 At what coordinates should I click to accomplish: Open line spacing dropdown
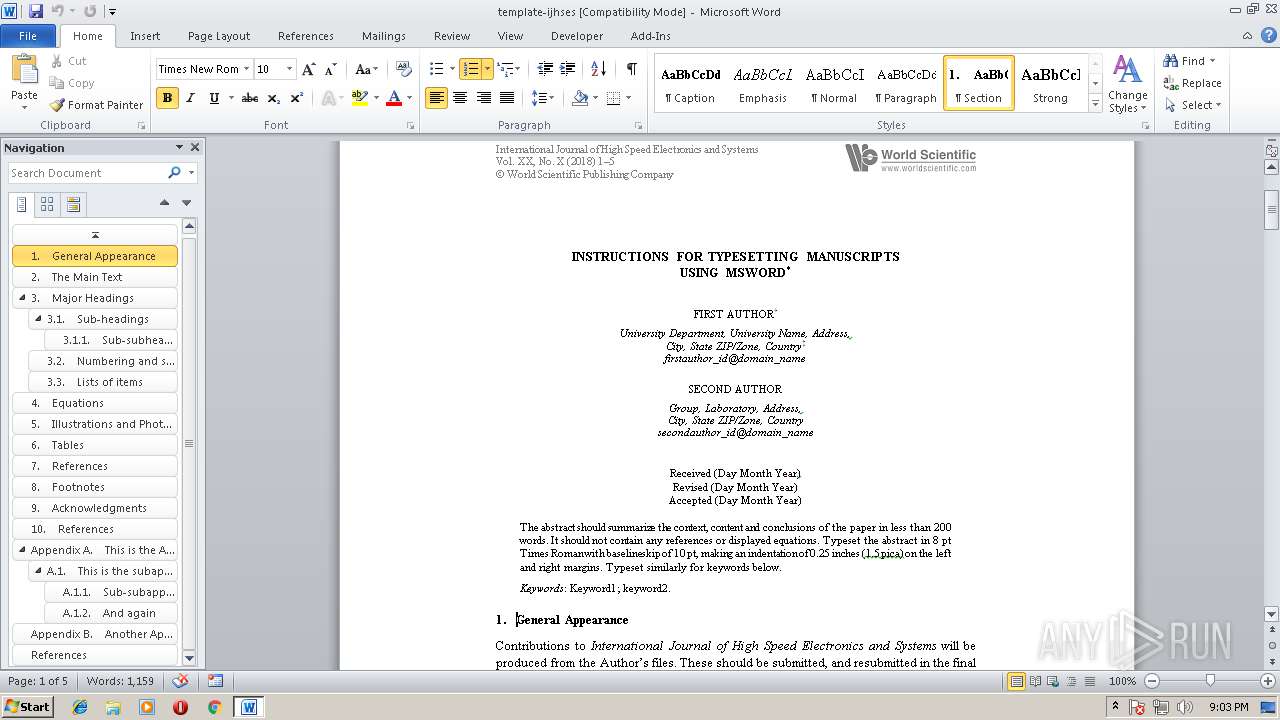tap(543, 98)
